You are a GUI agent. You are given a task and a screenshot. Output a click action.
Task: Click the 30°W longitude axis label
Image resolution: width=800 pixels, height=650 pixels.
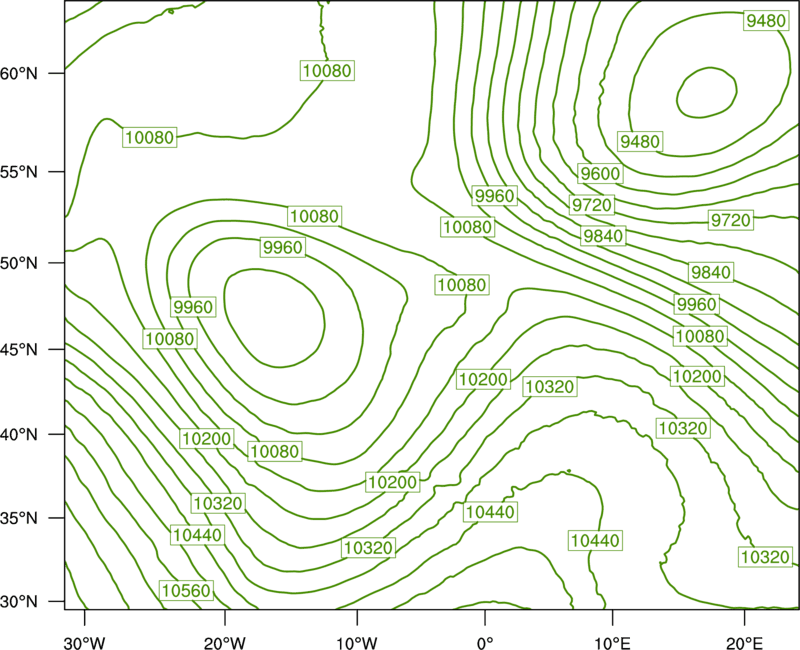click(85, 642)
